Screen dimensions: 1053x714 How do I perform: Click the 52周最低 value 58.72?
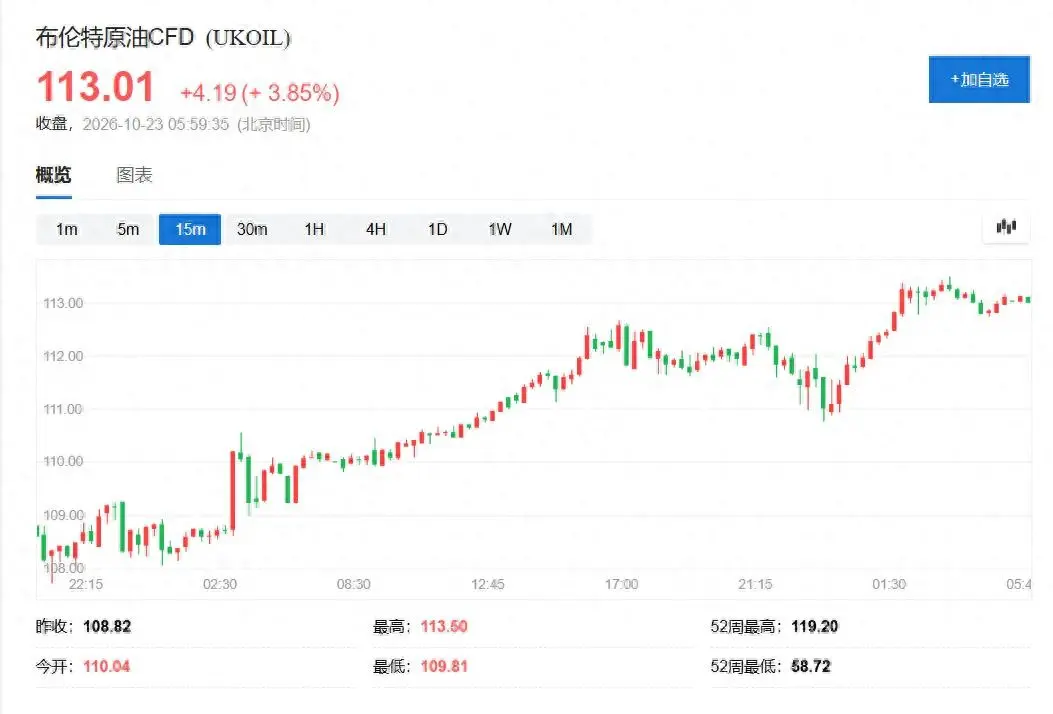point(811,666)
